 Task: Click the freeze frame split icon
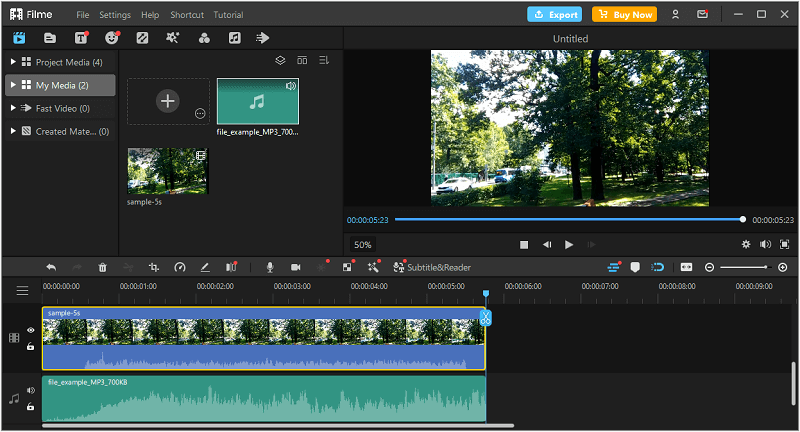(231, 267)
